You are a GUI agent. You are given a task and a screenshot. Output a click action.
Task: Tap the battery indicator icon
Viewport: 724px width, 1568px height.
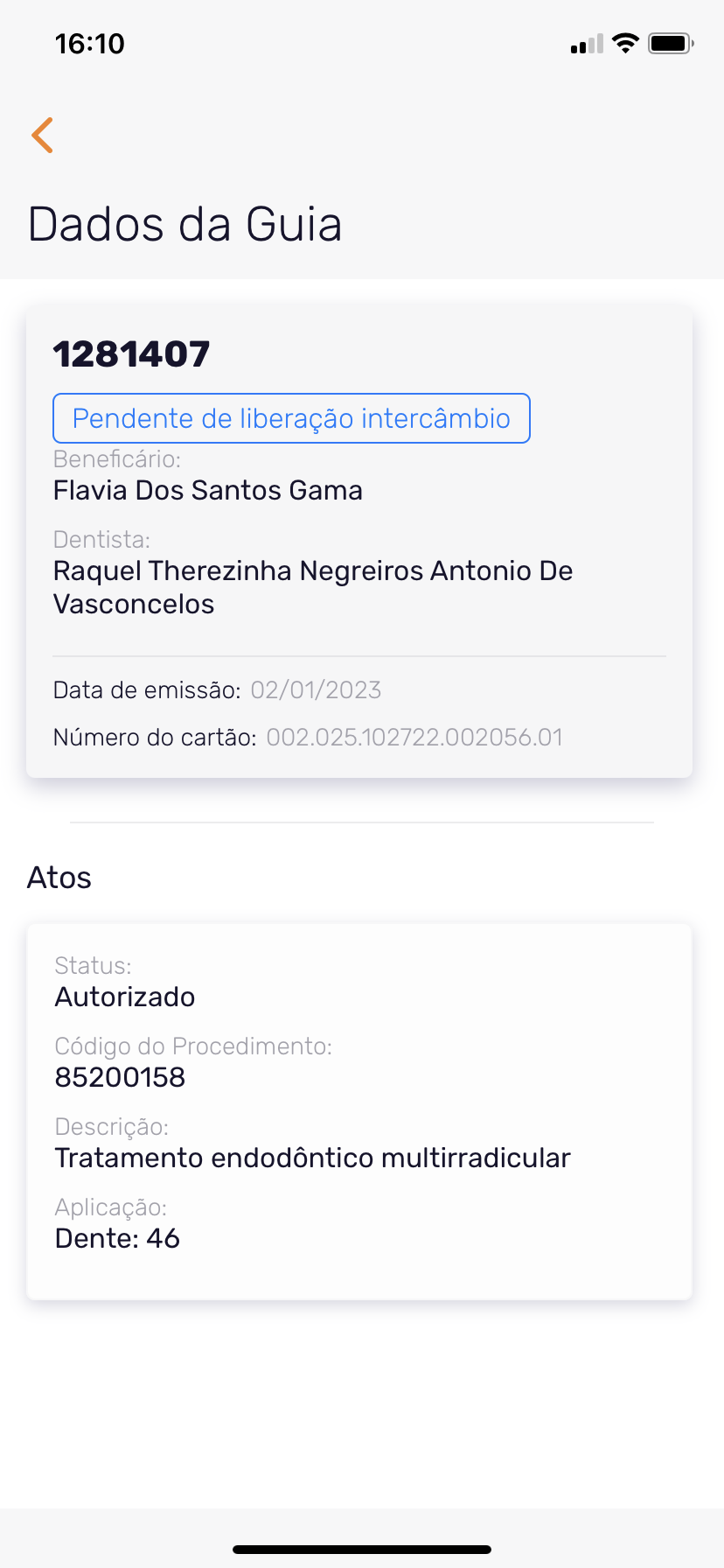click(670, 43)
